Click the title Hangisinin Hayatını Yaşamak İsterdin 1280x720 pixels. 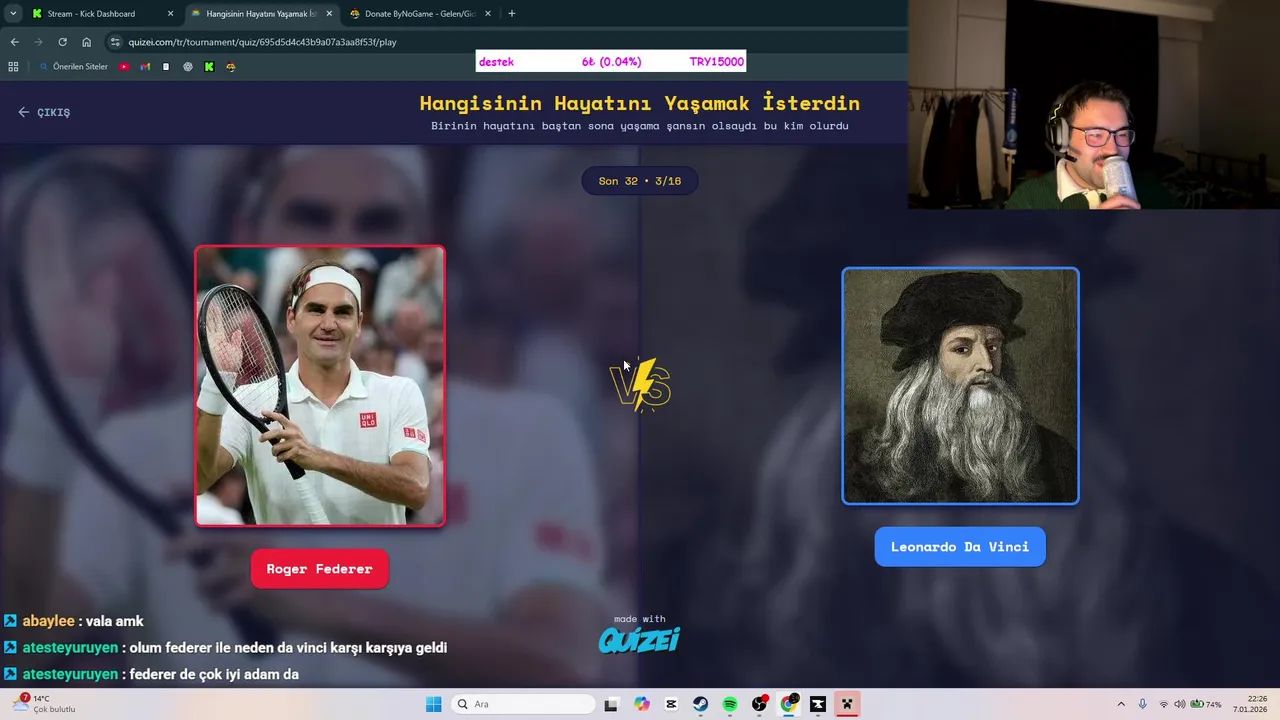(639, 103)
